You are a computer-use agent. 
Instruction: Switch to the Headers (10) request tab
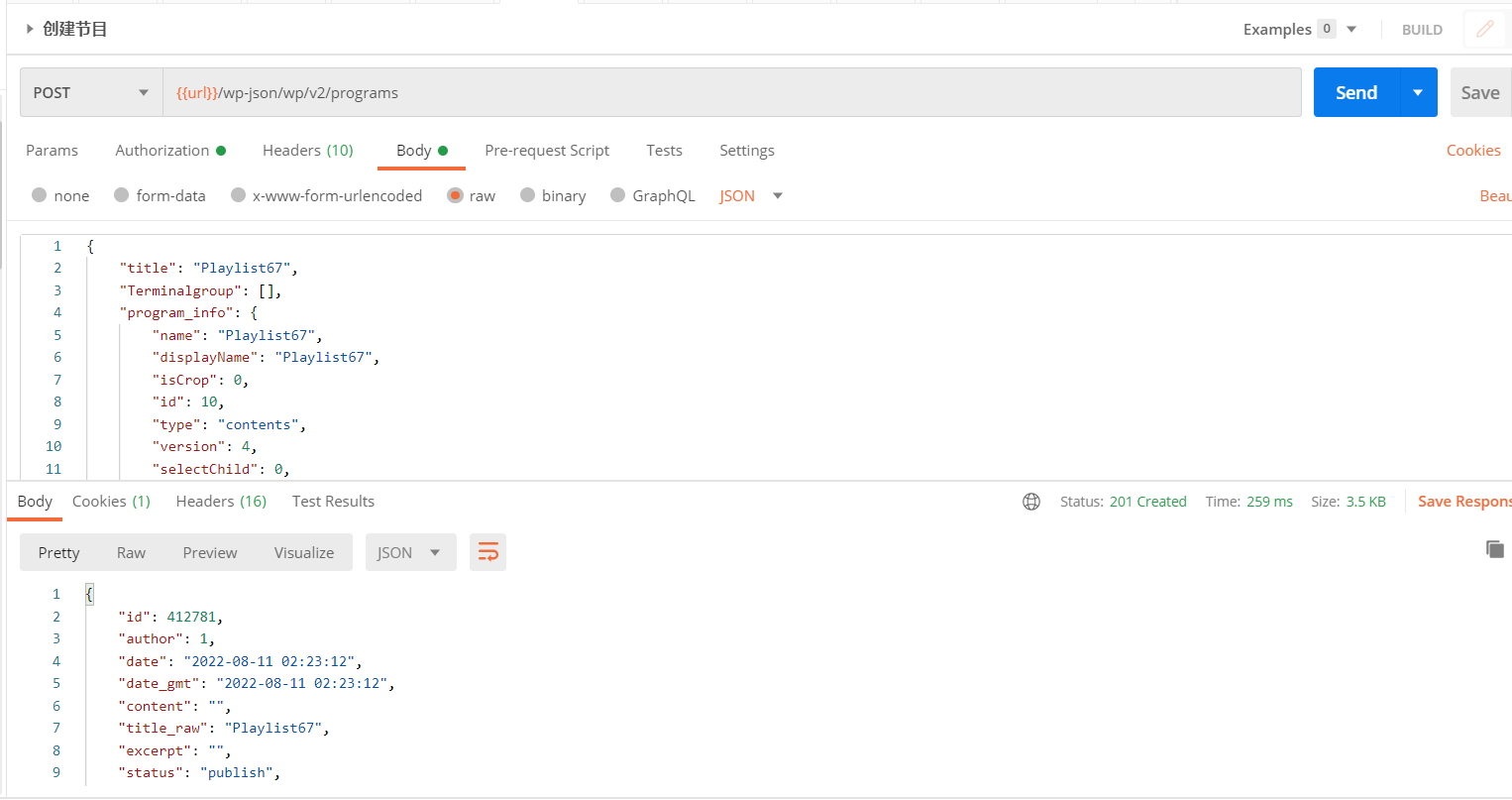pos(307,151)
